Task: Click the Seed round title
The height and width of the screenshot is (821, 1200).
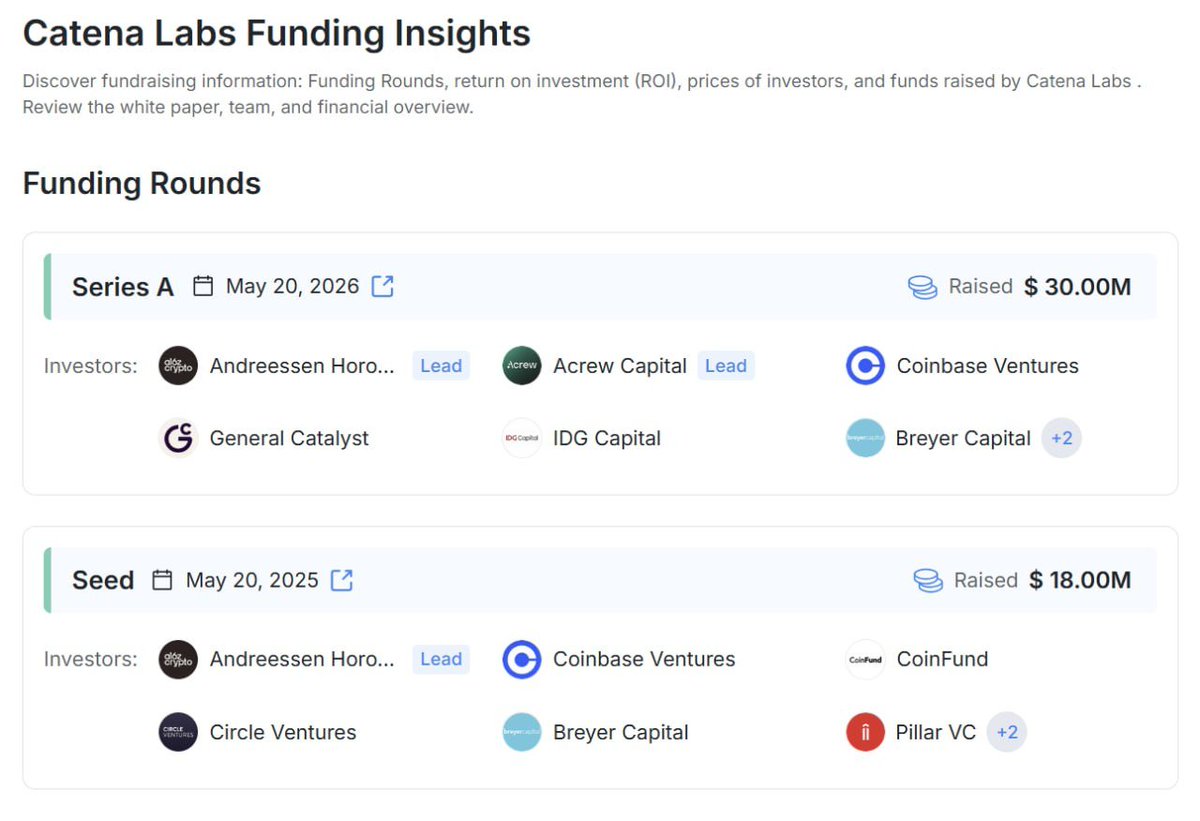Action: [x=103, y=580]
